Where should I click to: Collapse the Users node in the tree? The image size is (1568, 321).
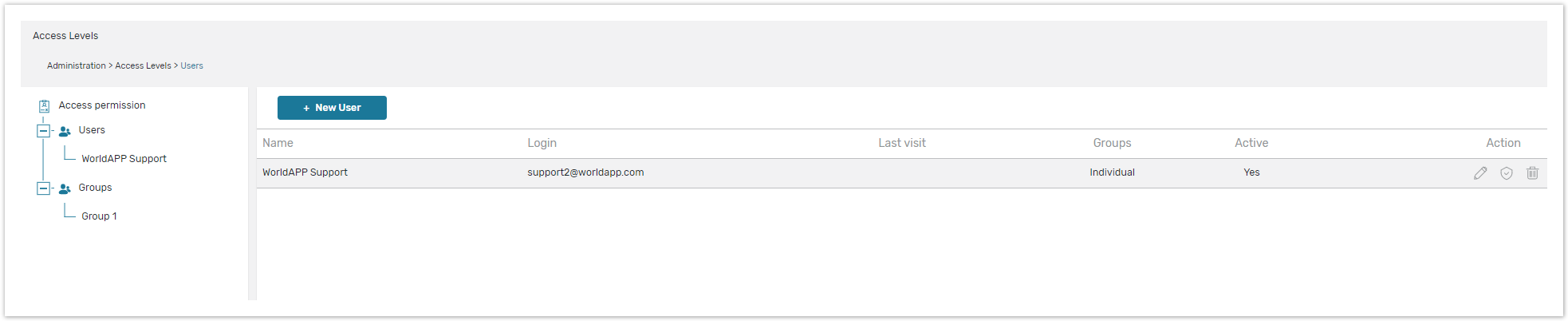(43, 131)
